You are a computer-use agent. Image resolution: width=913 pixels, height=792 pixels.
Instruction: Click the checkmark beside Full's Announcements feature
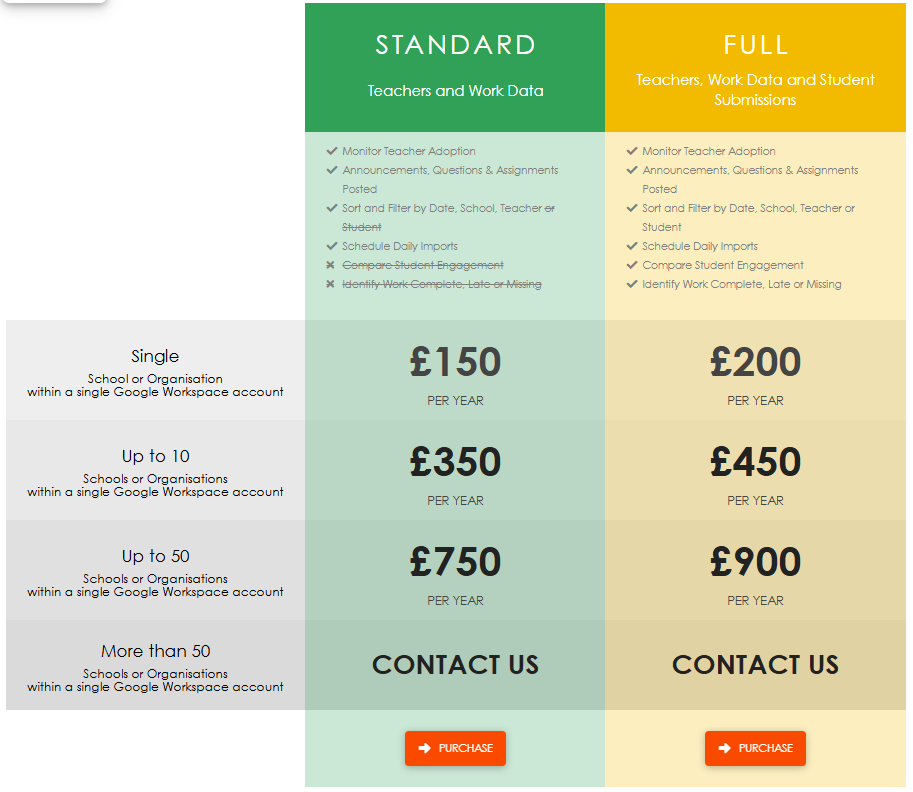point(632,170)
